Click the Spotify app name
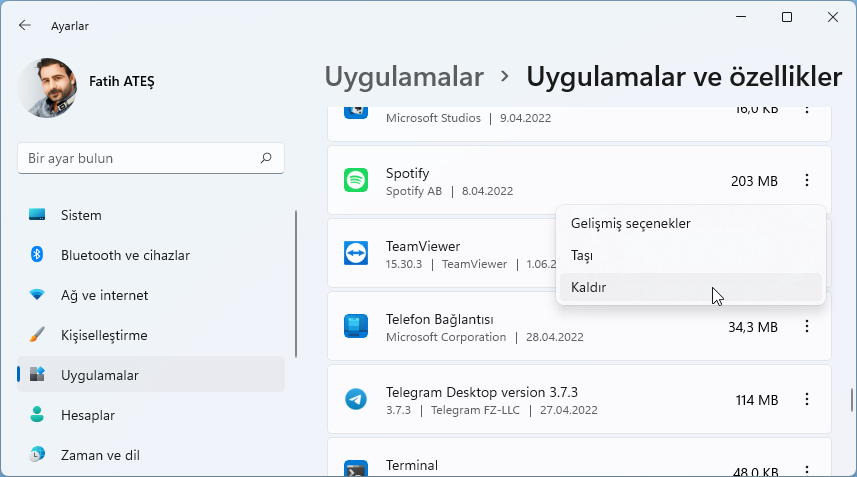Screen dimensions: 857x477 click(x=407, y=173)
